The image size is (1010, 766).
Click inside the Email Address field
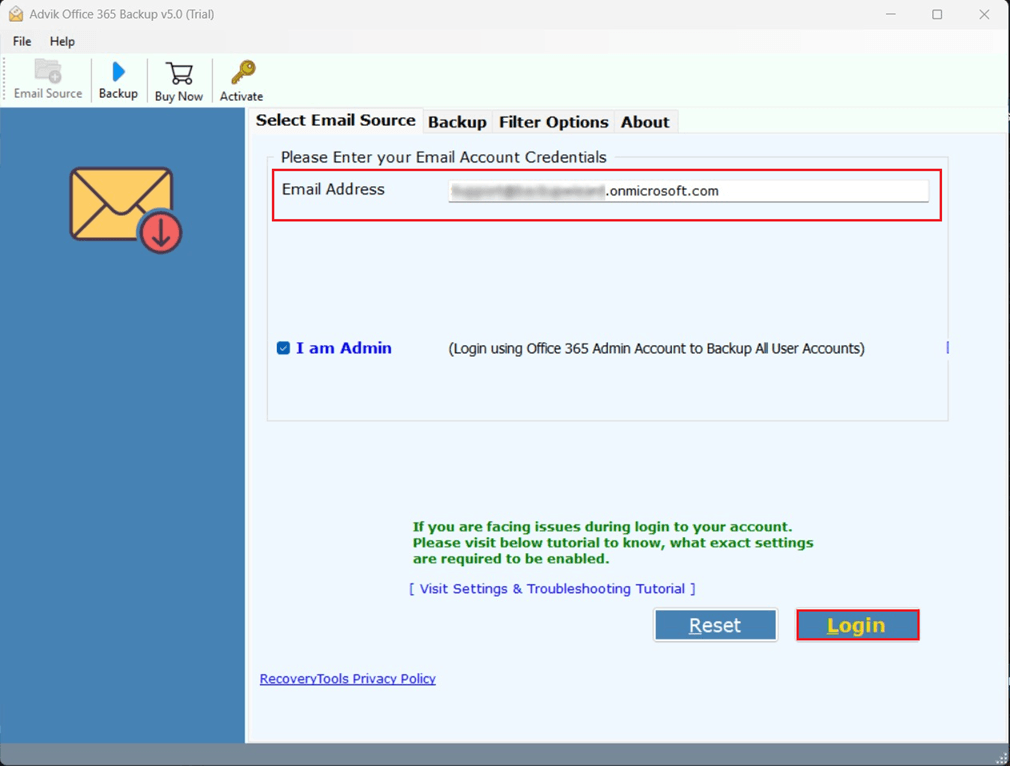[x=688, y=191]
